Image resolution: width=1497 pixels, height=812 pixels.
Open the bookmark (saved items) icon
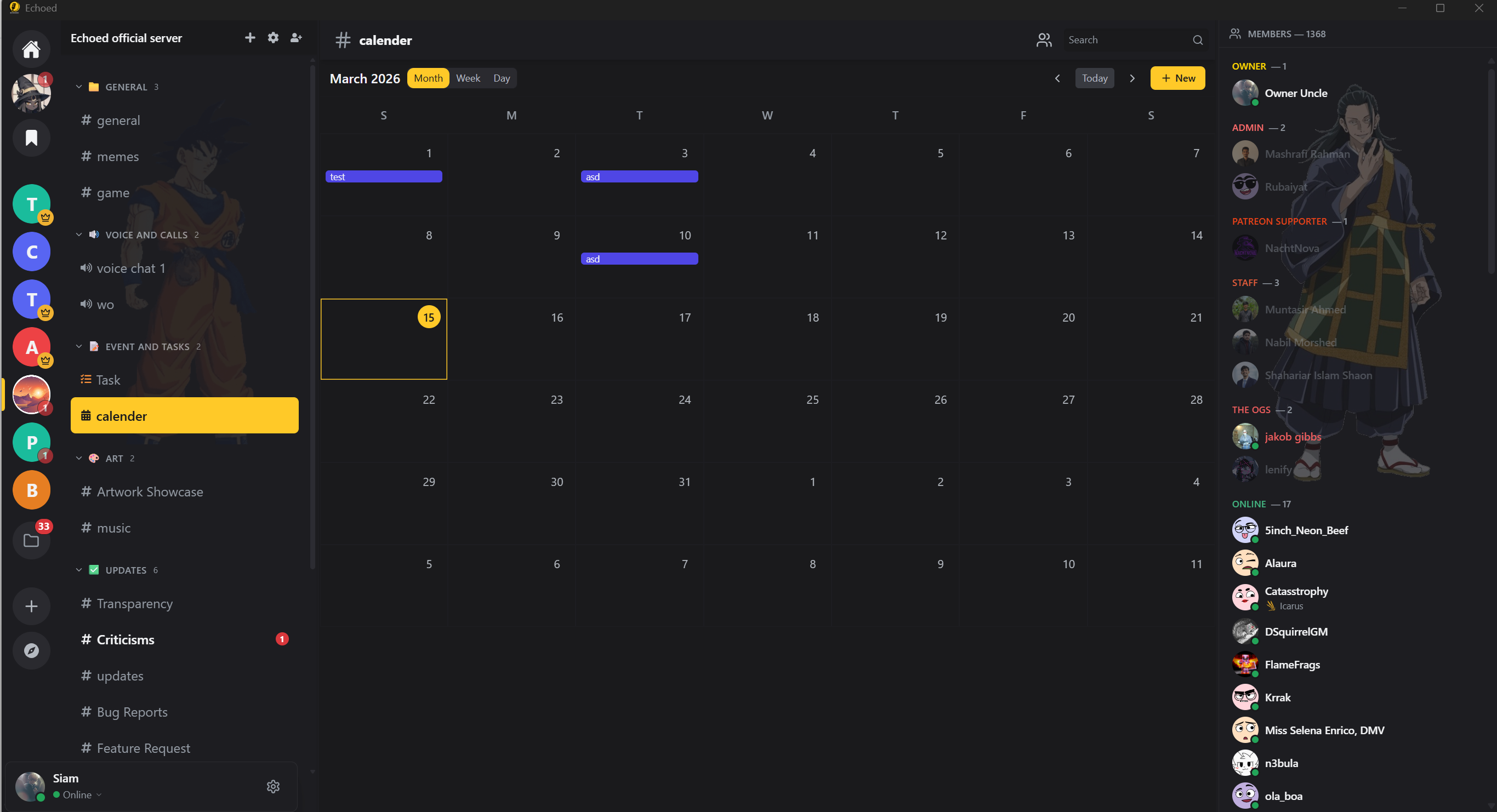[31, 138]
